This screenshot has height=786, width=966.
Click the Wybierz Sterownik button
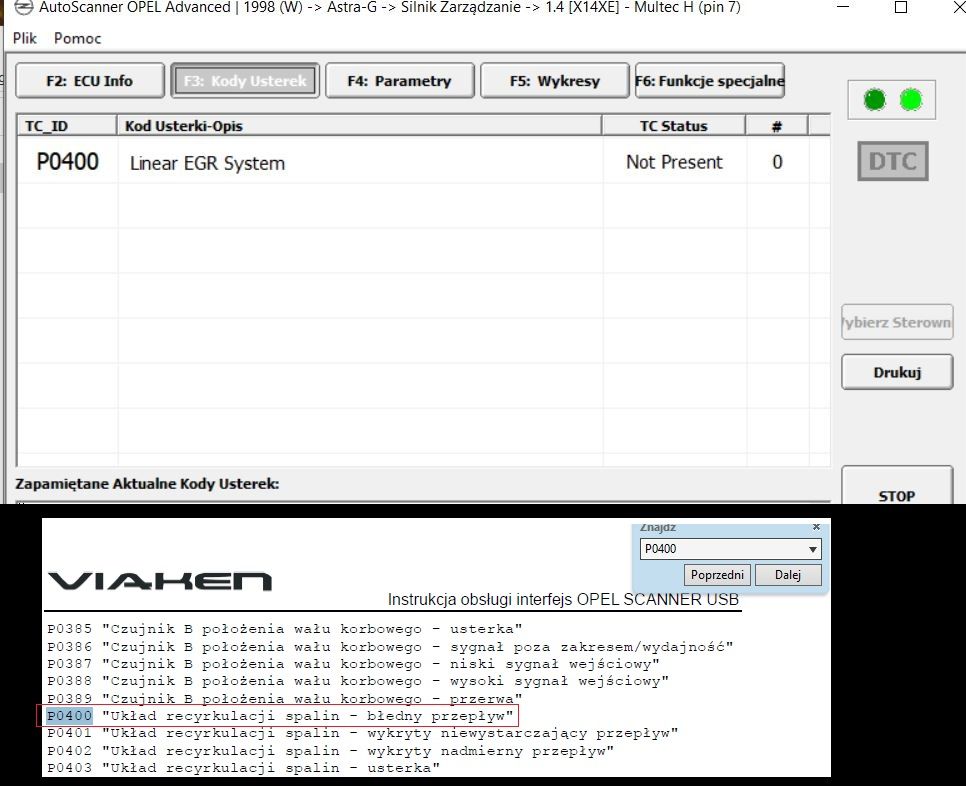click(x=897, y=322)
